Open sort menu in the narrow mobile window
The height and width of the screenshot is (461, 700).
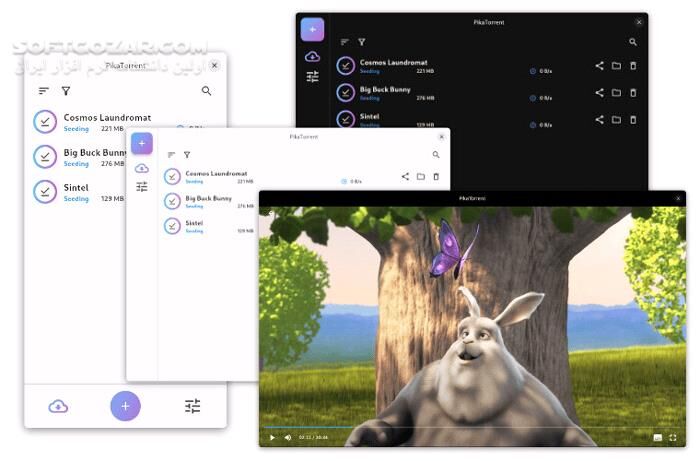tap(44, 91)
